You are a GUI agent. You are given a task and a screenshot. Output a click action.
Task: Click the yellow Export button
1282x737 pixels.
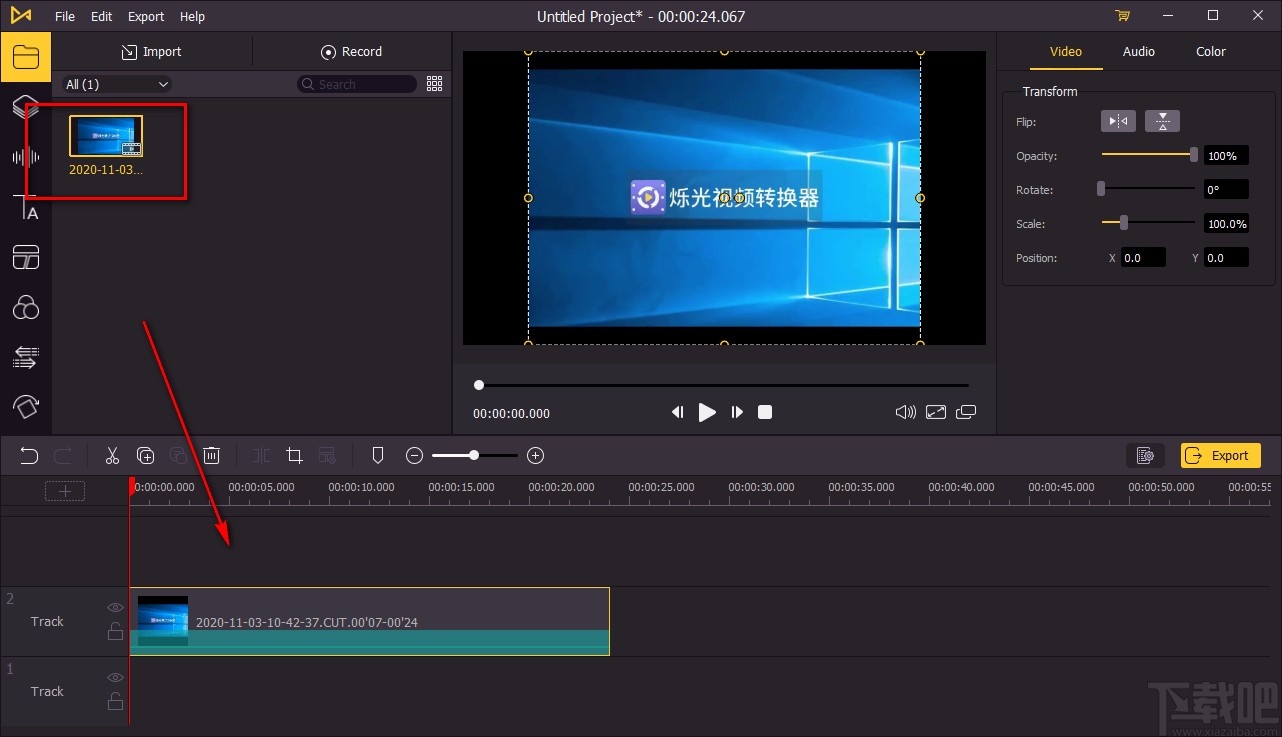coord(1220,456)
